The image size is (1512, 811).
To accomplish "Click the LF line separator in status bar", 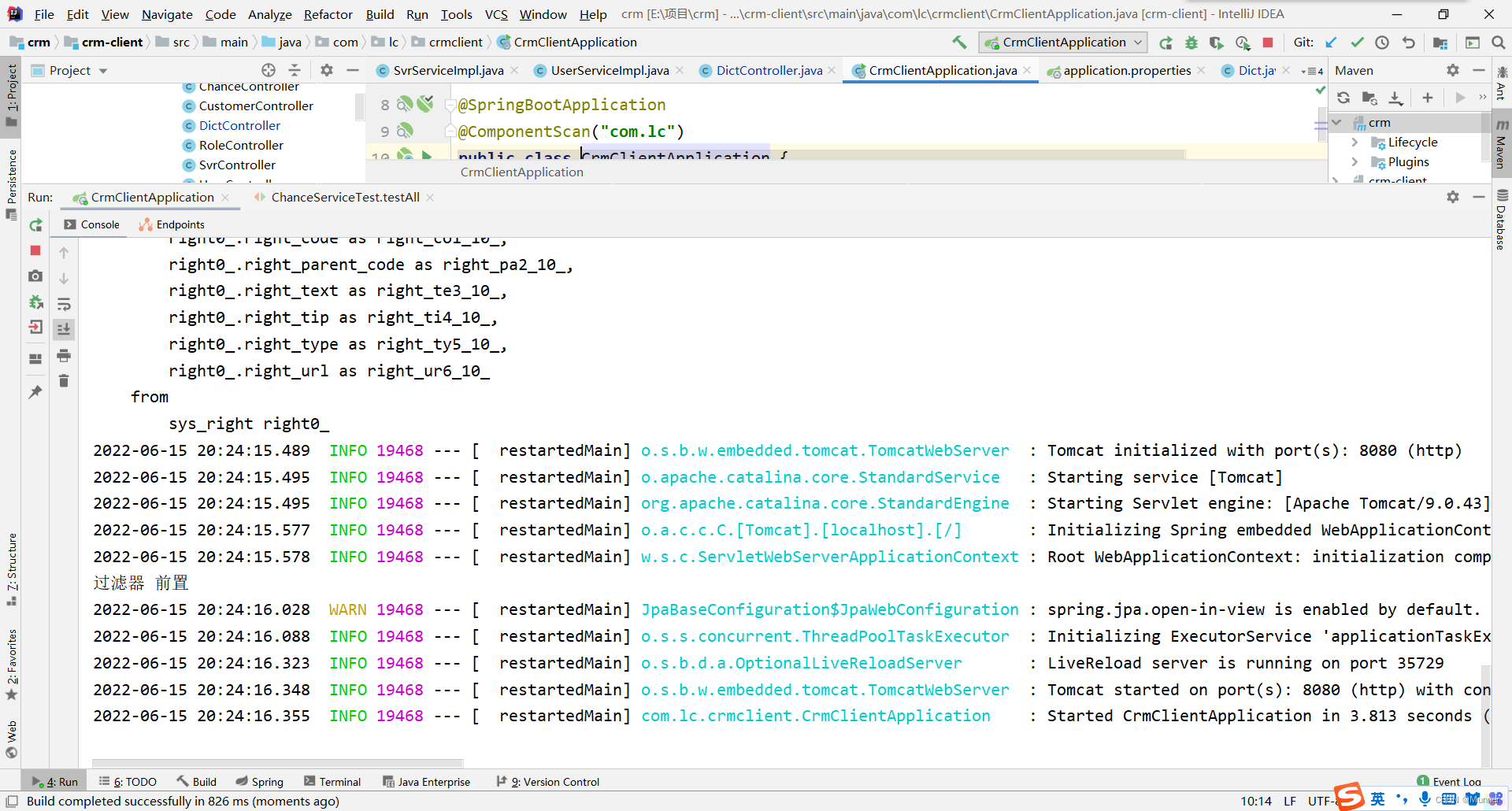I will pos(1290,801).
